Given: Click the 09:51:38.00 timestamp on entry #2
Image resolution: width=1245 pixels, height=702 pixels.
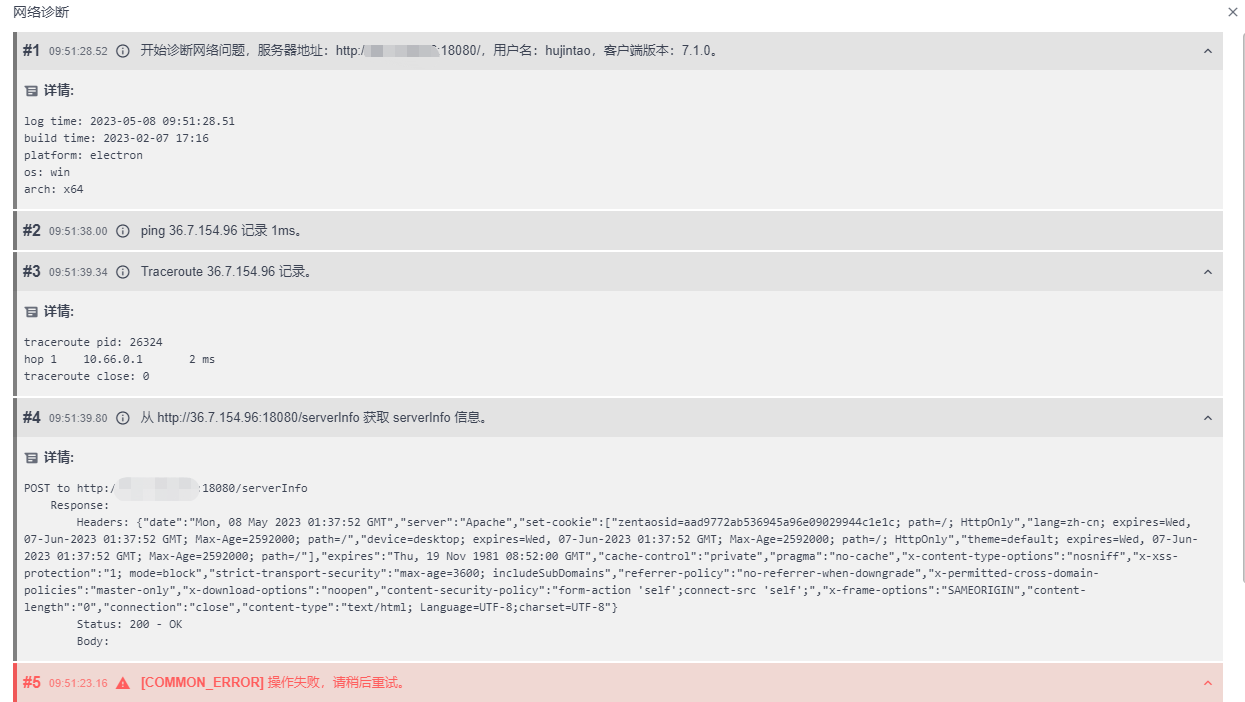Looking at the screenshot, I should 78,231.
